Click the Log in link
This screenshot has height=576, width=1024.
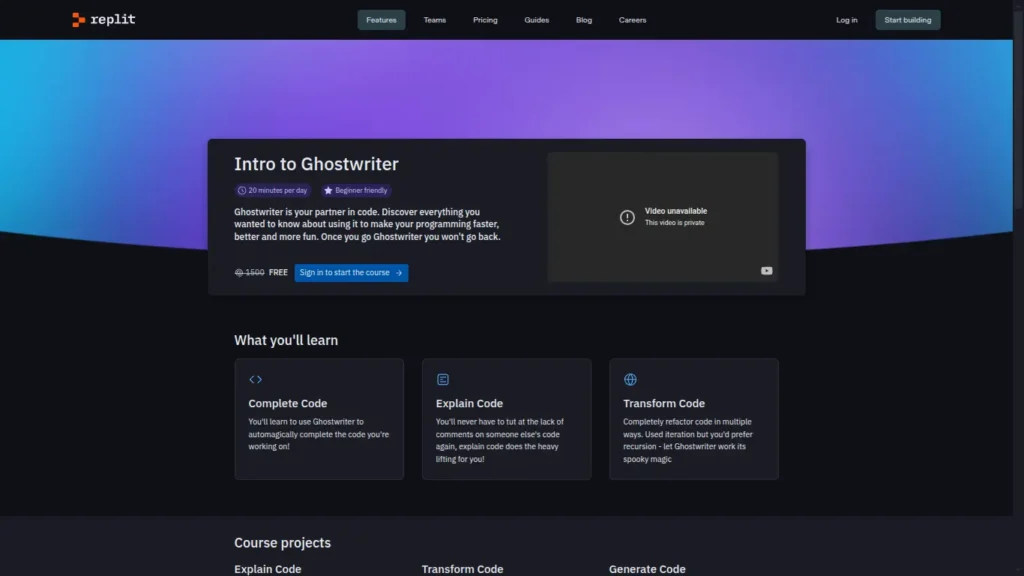point(846,20)
